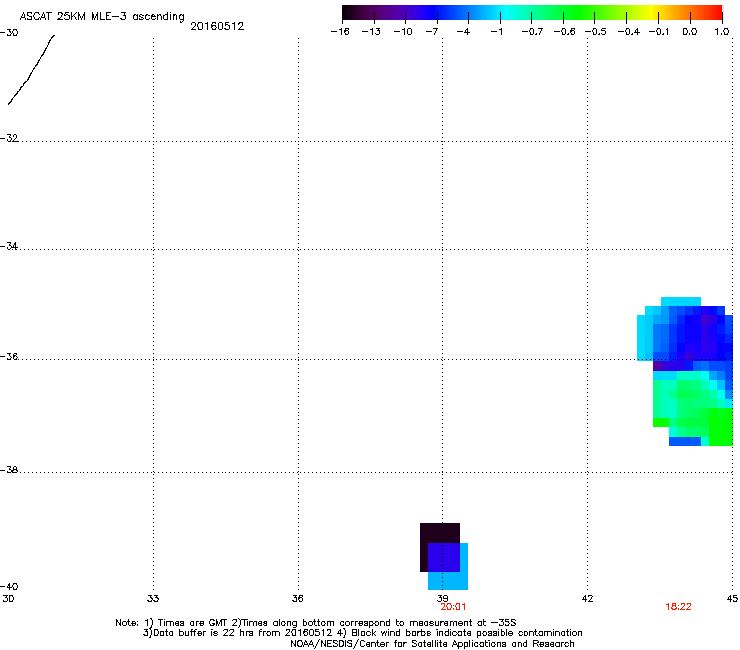Click the -7 color scale label
740x650 pixels.
[x=431, y=32]
